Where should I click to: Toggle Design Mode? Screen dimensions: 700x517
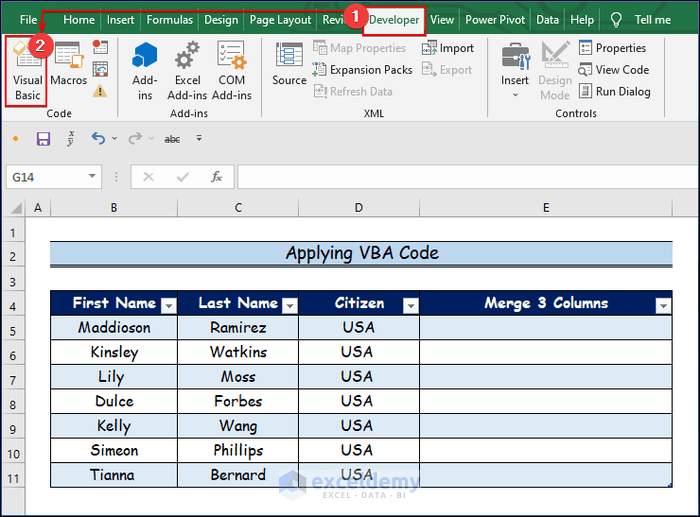pyautogui.click(x=555, y=71)
